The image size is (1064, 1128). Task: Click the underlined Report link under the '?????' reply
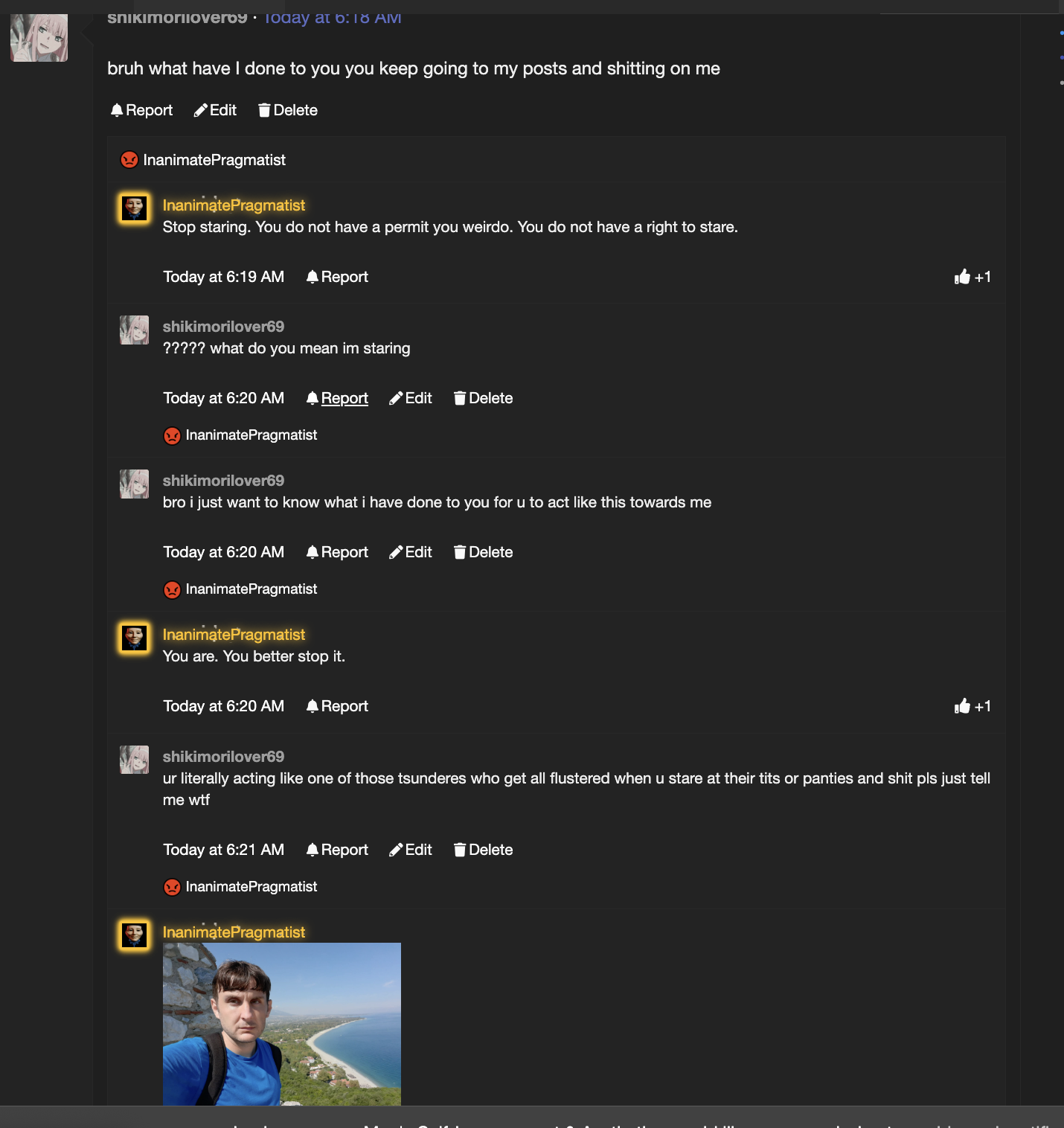tap(344, 398)
